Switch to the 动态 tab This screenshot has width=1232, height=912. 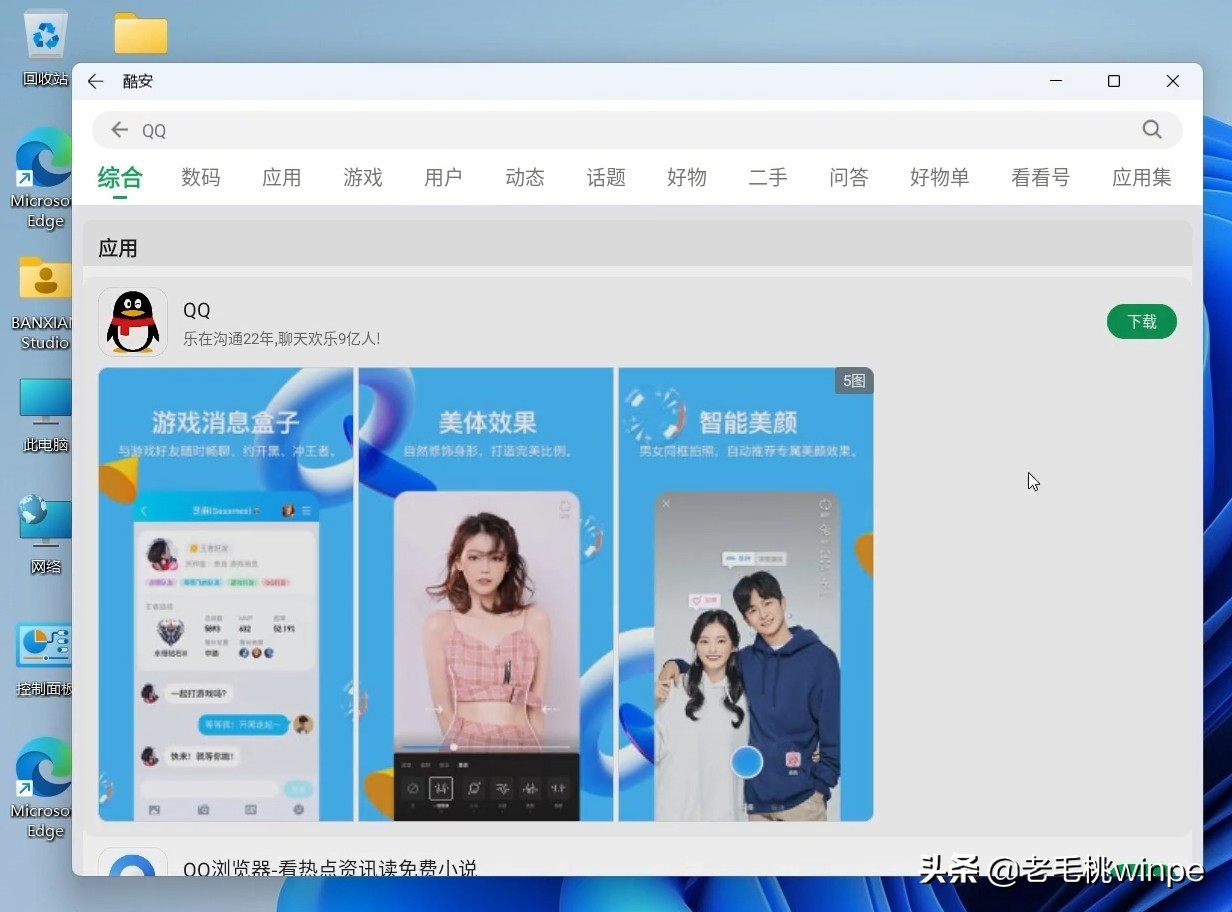[525, 178]
